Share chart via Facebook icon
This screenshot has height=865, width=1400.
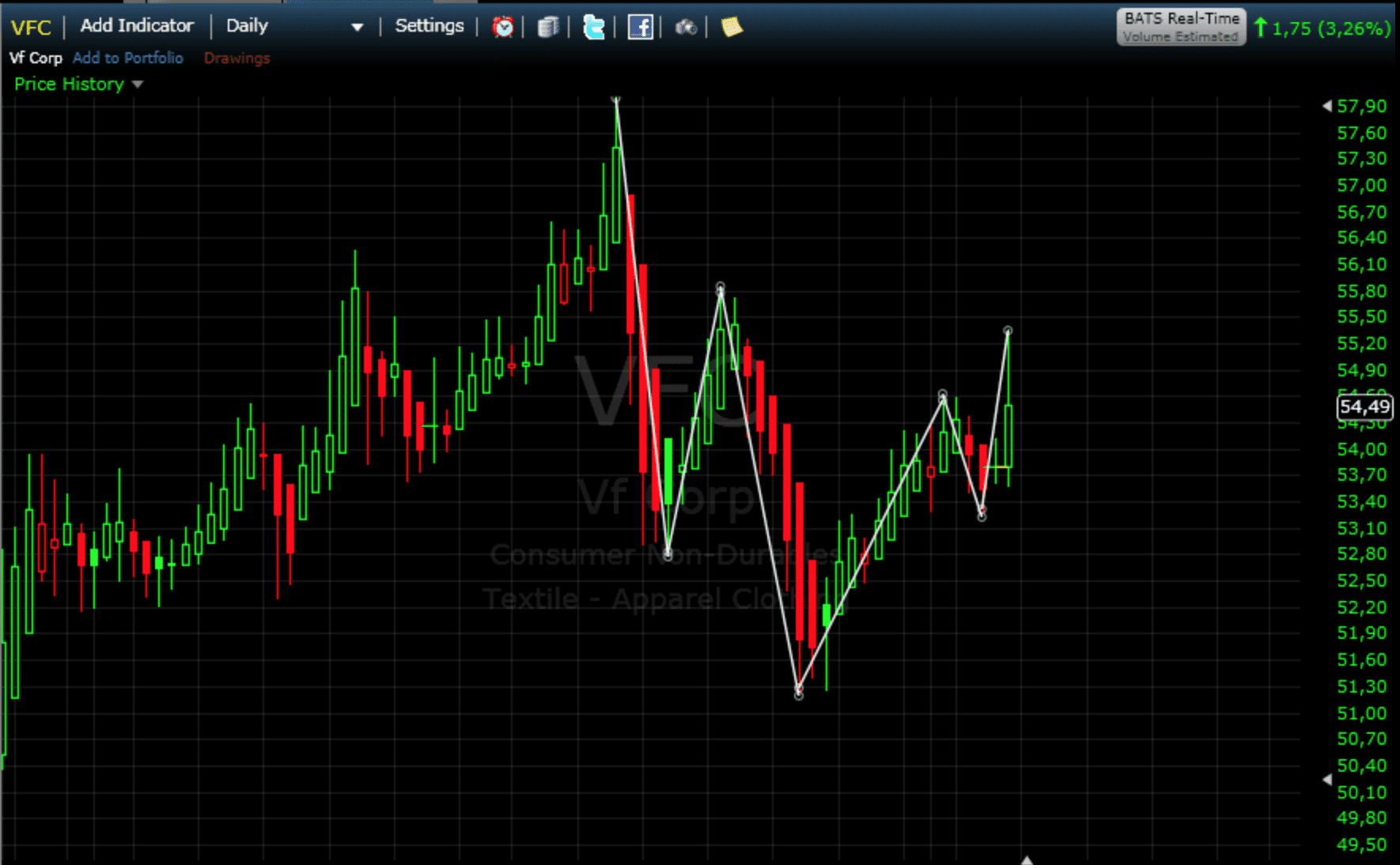coord(640,27)
